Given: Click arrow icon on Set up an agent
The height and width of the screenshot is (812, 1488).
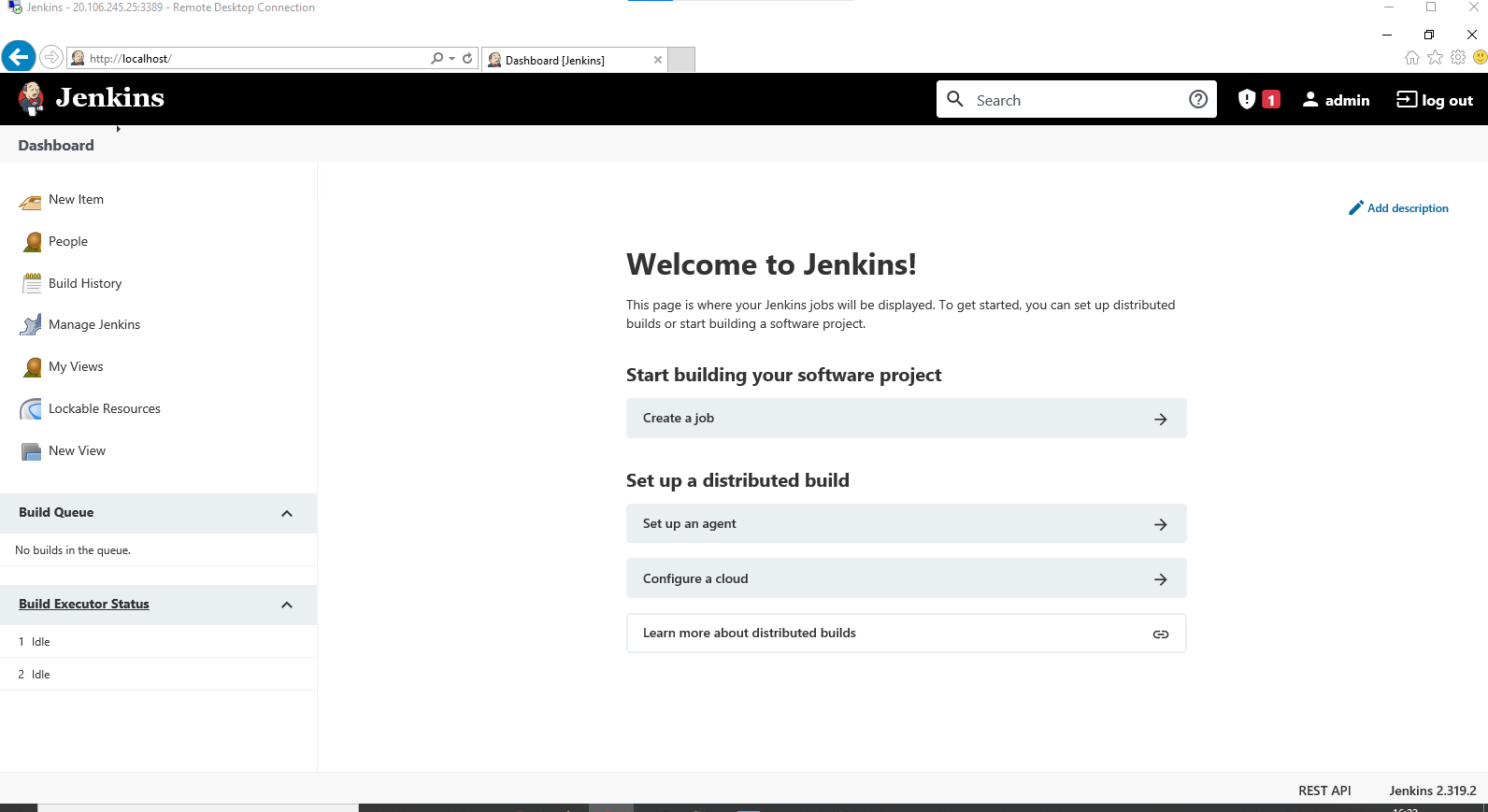Looking at the screenshot, I should click(1161, 525).
